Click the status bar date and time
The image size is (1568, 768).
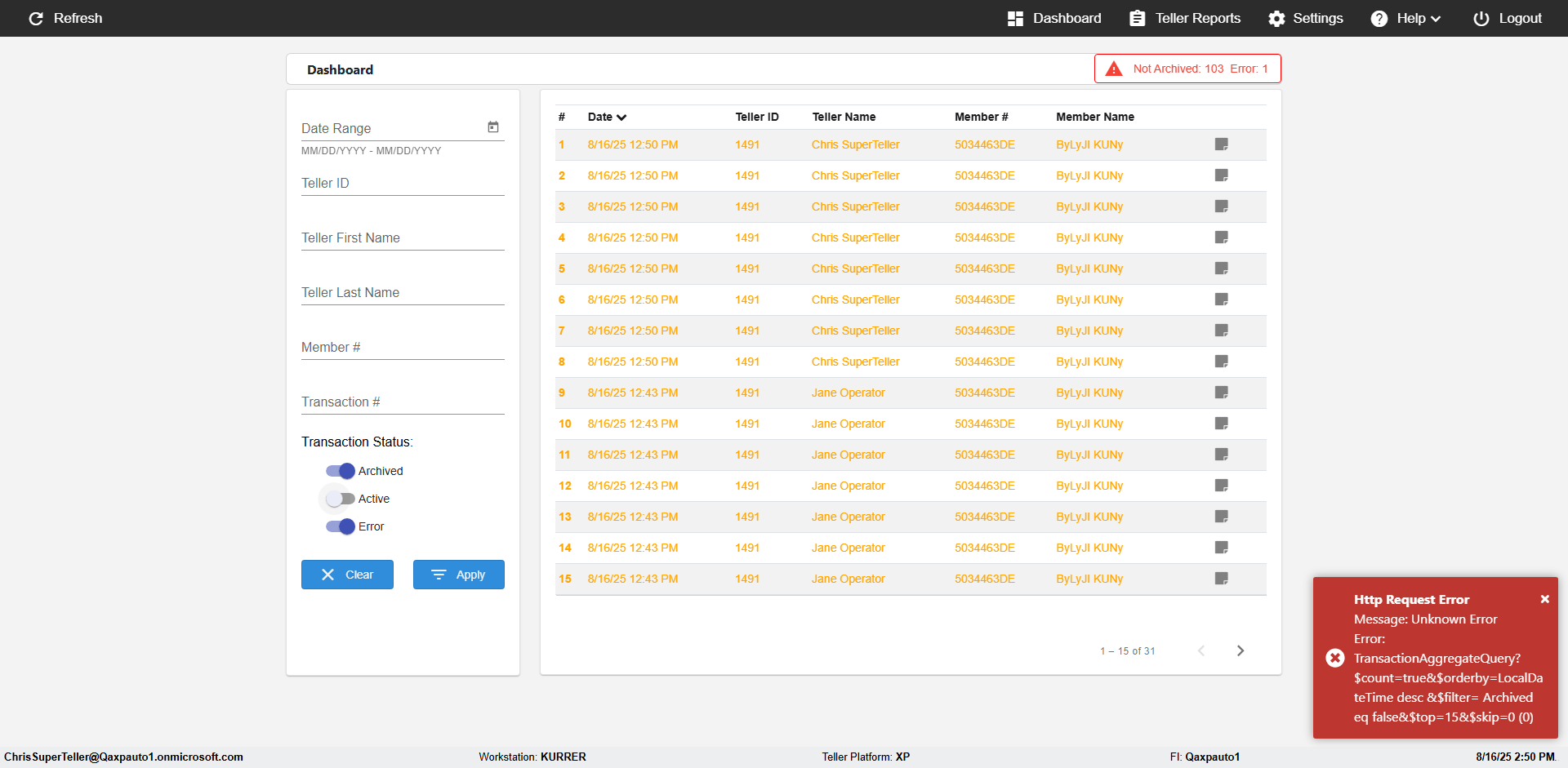1516,757
